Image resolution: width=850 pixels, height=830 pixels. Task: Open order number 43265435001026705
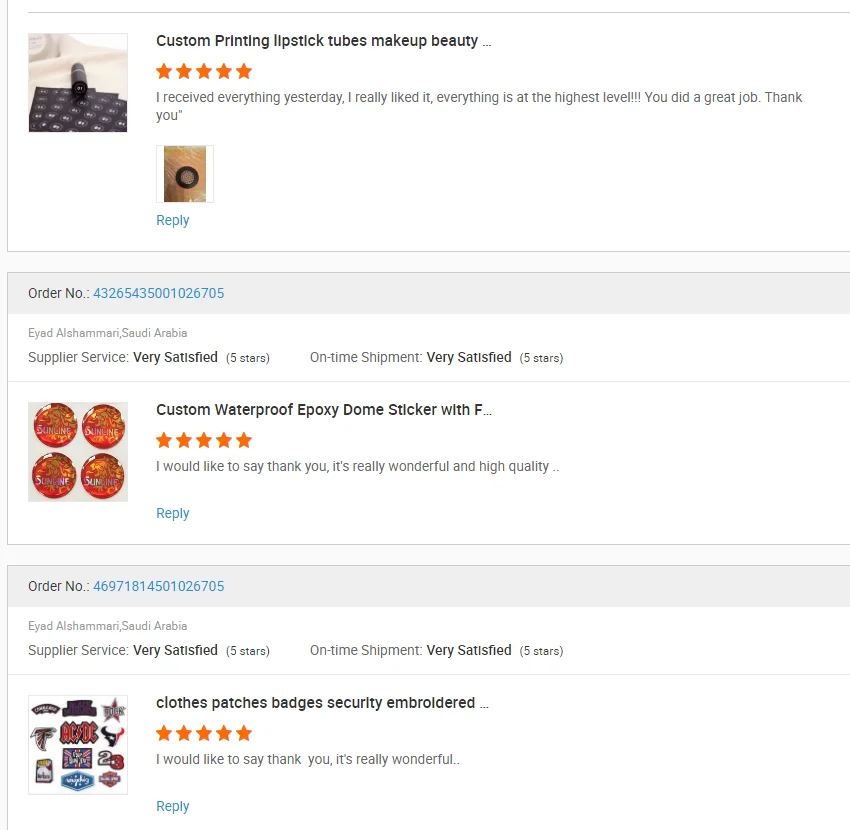(x=158, y=293)
